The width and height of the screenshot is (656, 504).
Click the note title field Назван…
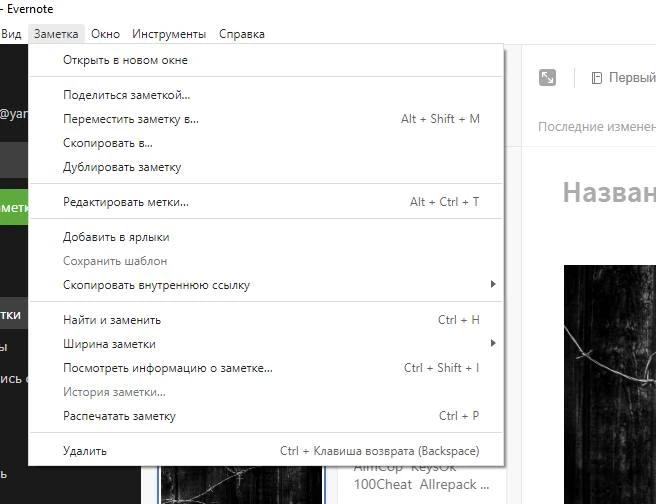click(609, 192)
